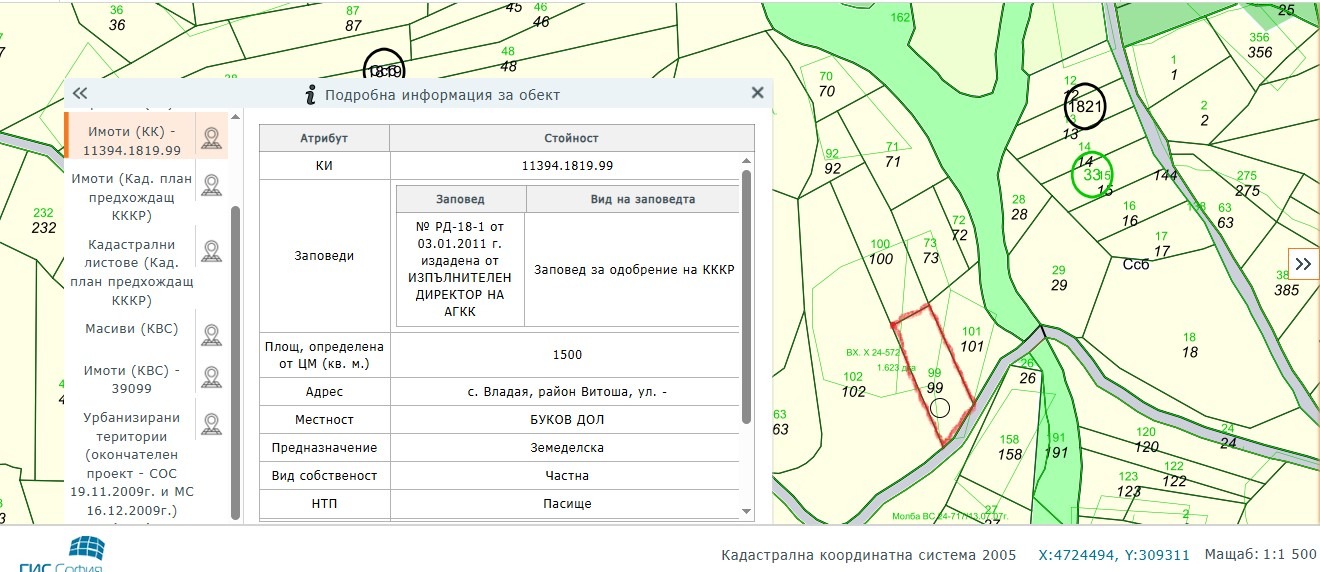Click the left layer list scrollbar thumb
Screen dimensions: 1320x572
235,362
